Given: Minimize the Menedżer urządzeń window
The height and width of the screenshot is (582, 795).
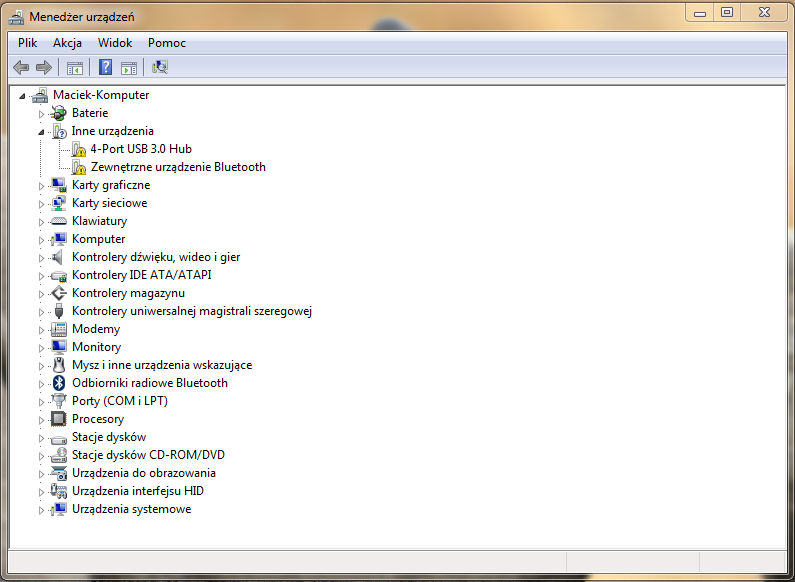Looking at the screenshot, I should (x=700, y=13).
